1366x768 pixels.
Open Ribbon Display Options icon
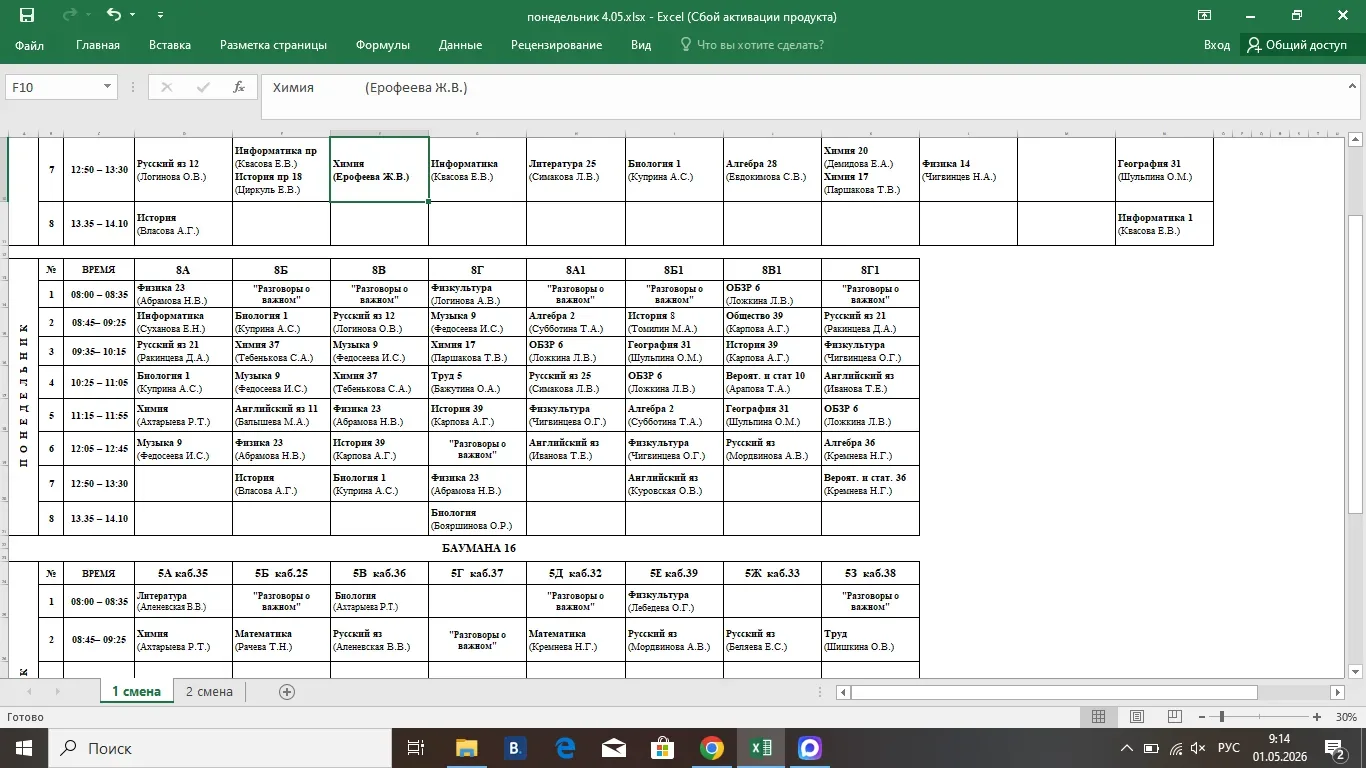pos(1205,15)
